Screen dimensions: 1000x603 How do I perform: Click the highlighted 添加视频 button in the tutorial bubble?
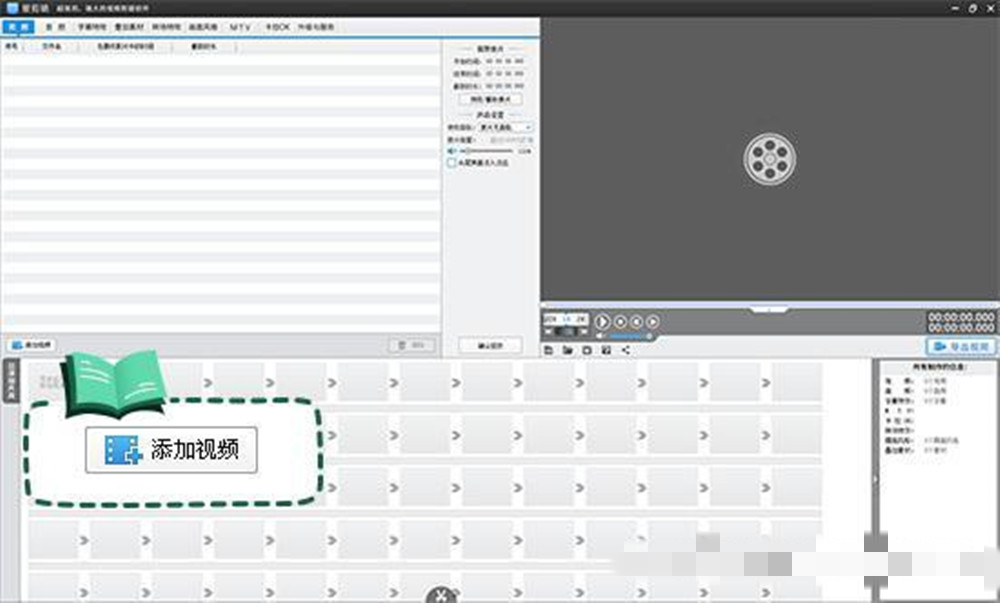pos(171,450)
